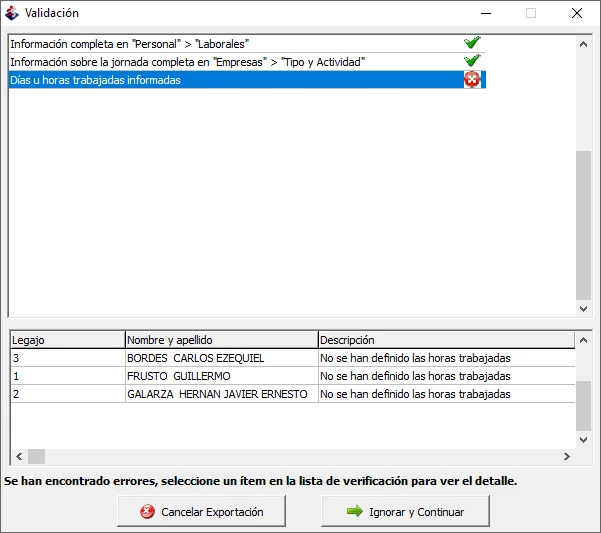Select the "Días u horas trabajadas informadas" item
Viewport: 601px width, 533px height.
click(247, 80)
